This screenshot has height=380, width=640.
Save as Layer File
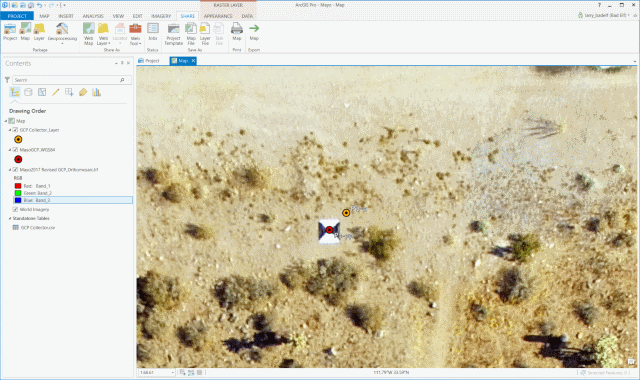tap(205, 34)
